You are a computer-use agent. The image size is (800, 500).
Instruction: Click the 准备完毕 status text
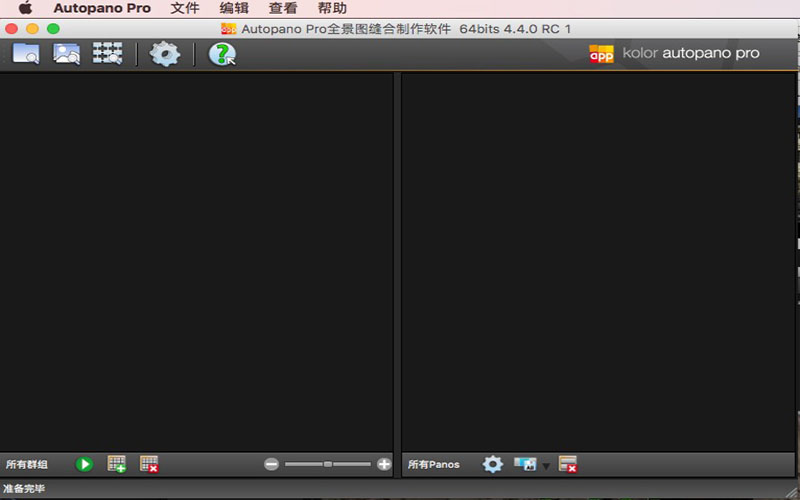click(x=24, y=488)
